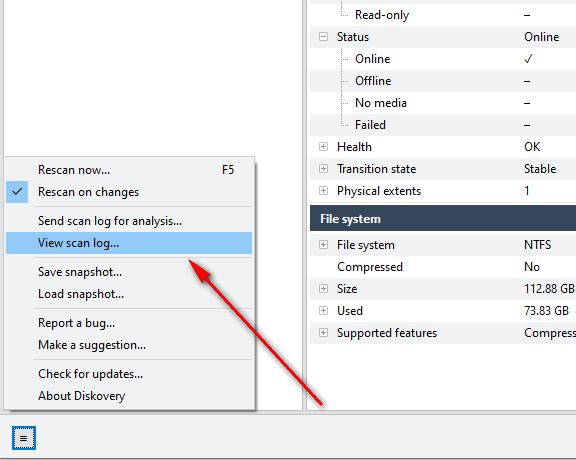
Task: Select Save snapshot menu entry
Action: click(x=129, y=272)
